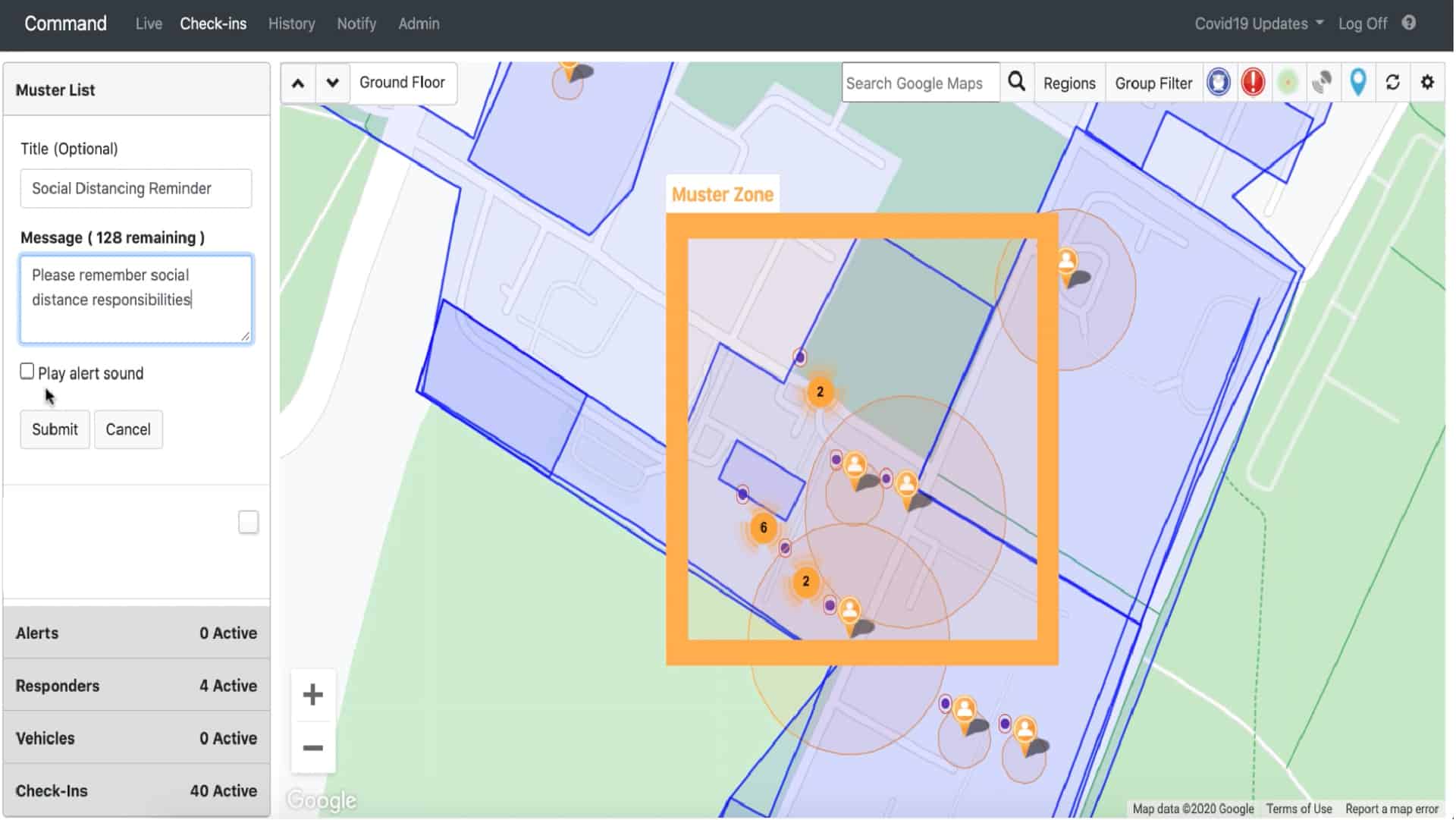This screenshot has height=820, width=1456.
Task: Open the Group Filter panel
Action: pos(1153,83)
